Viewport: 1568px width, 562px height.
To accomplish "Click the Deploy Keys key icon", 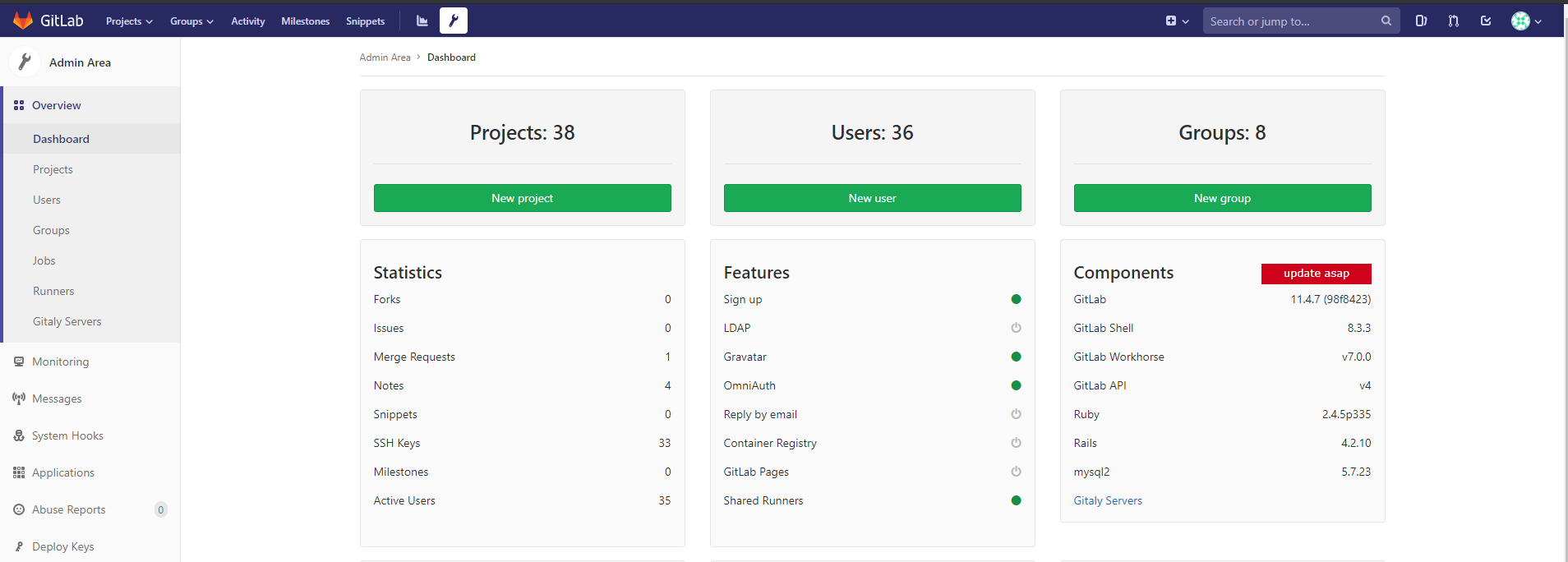I will coord(19,546).
